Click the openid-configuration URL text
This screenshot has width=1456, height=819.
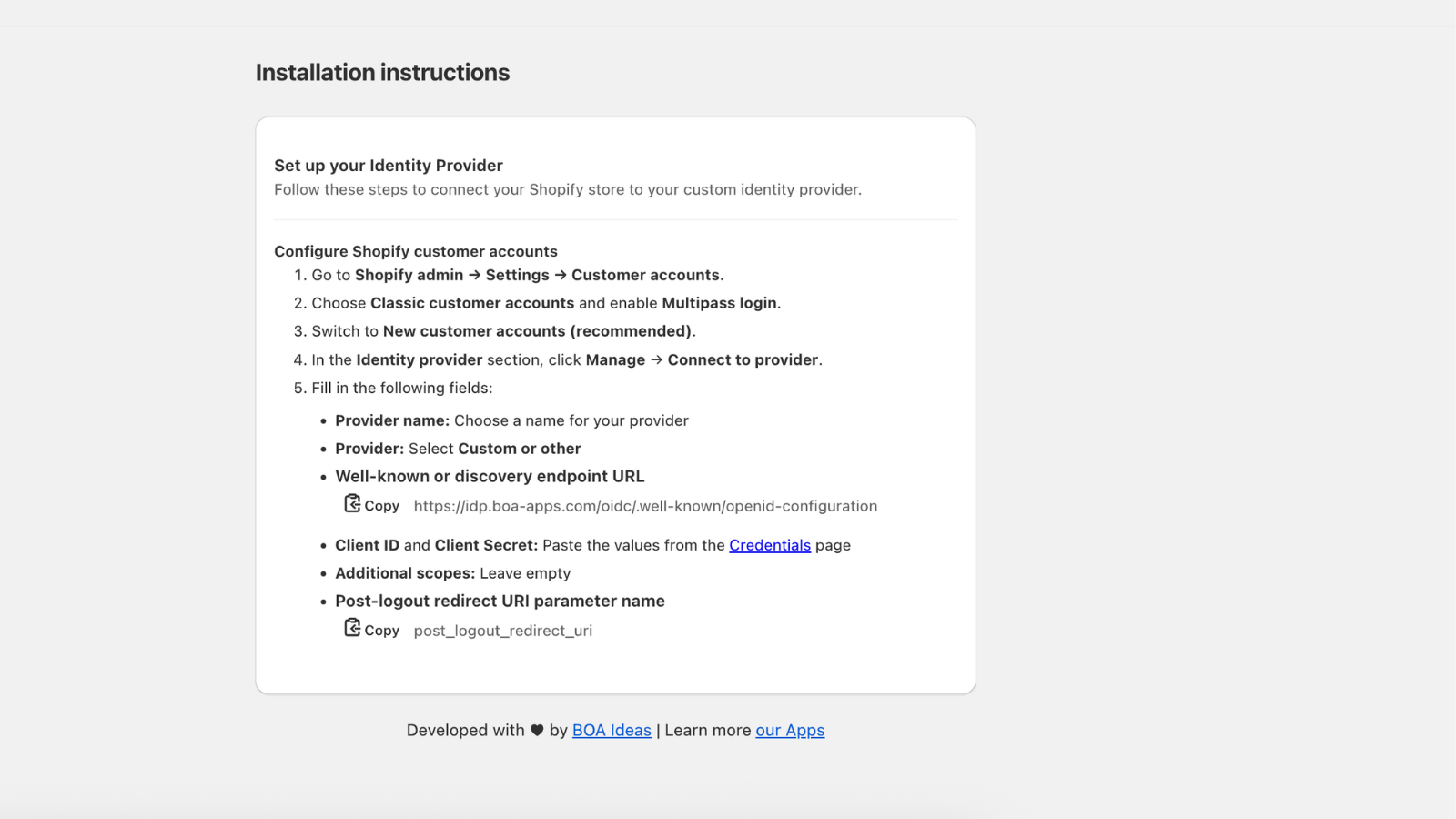click(x=645, y=506)
